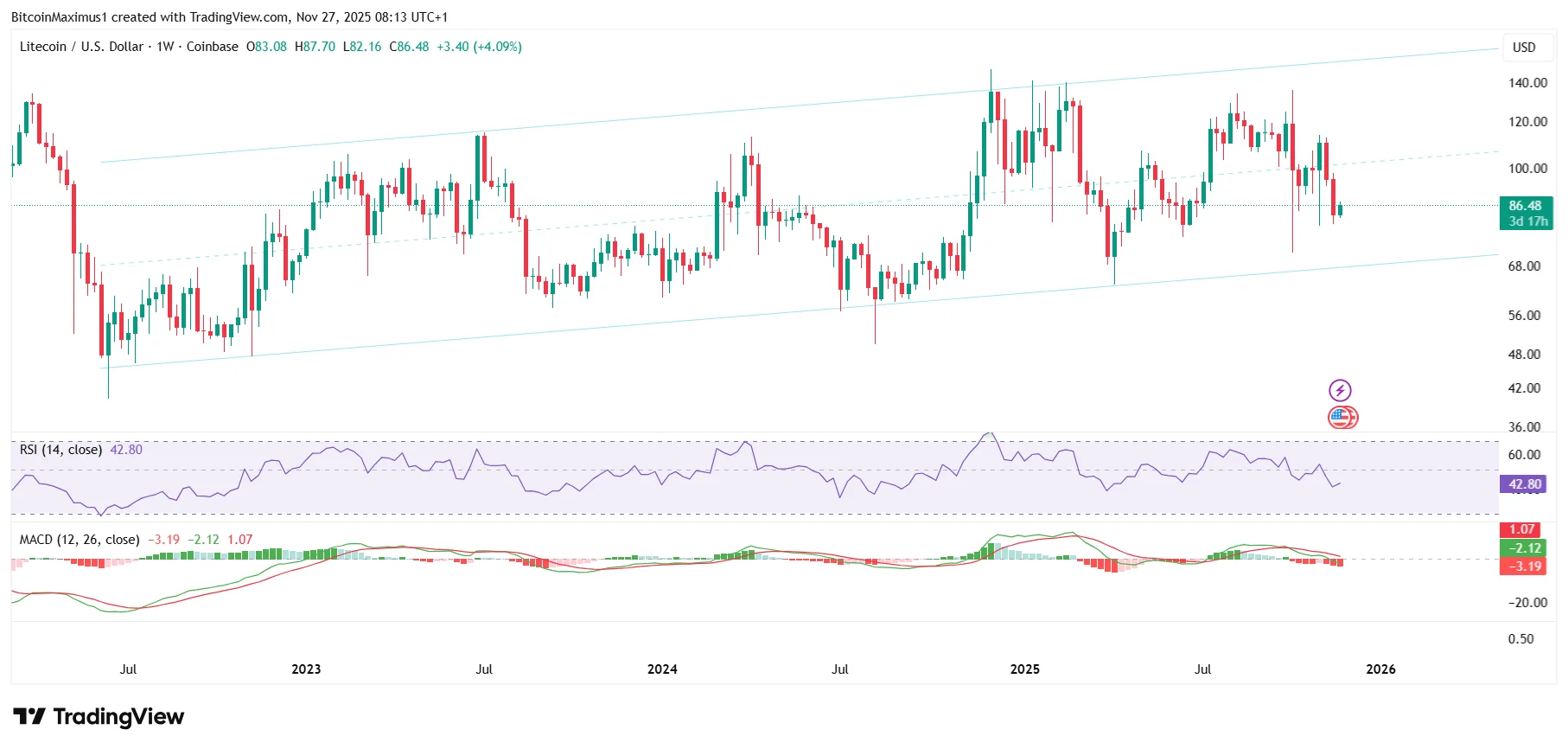Click the 60.00 RSI axis label
This screenshot has height=749, width=1568.
pyautogui.click(x=1524, y=455)
